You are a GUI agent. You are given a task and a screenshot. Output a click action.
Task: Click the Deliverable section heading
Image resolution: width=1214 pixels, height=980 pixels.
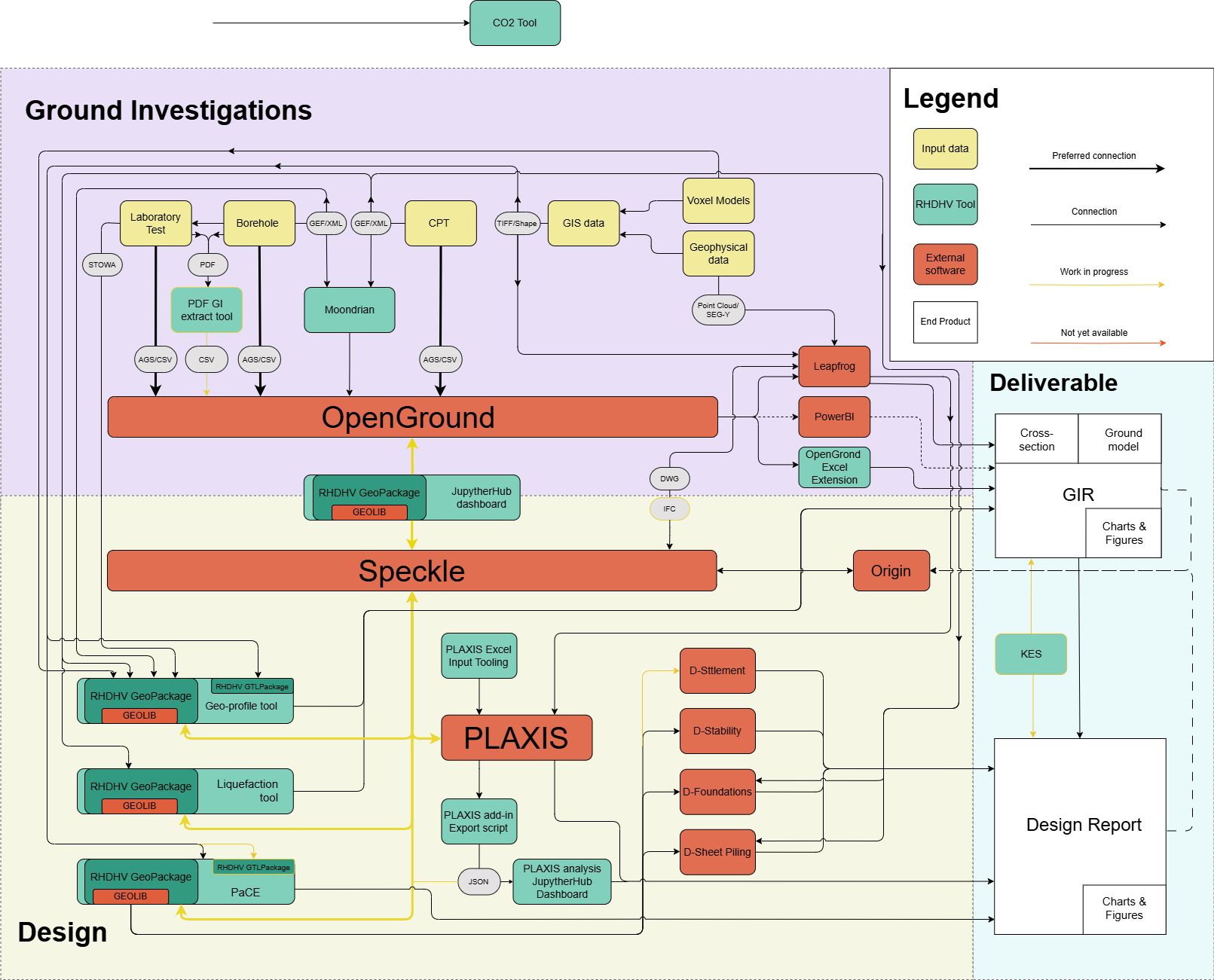[x=1053, y=383]
